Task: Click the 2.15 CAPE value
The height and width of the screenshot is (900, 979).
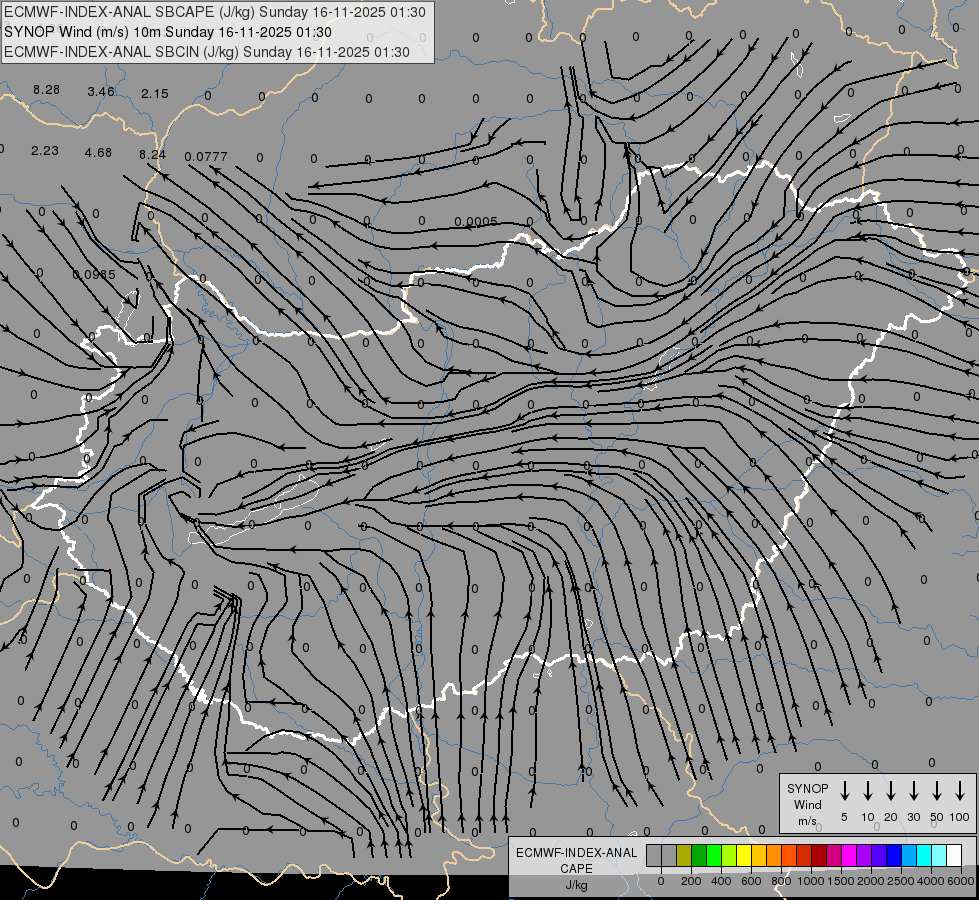Action: [x=154, y=94]
